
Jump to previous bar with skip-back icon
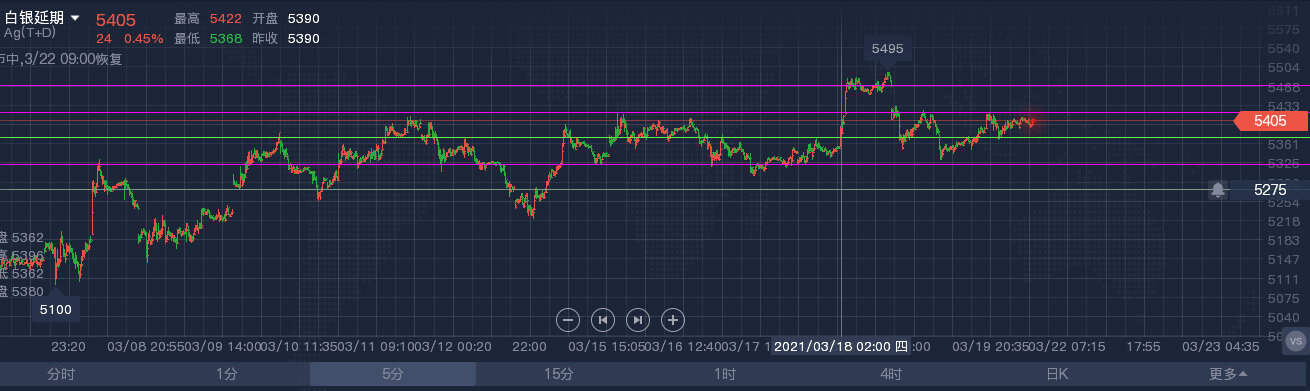tap(602, 320)
